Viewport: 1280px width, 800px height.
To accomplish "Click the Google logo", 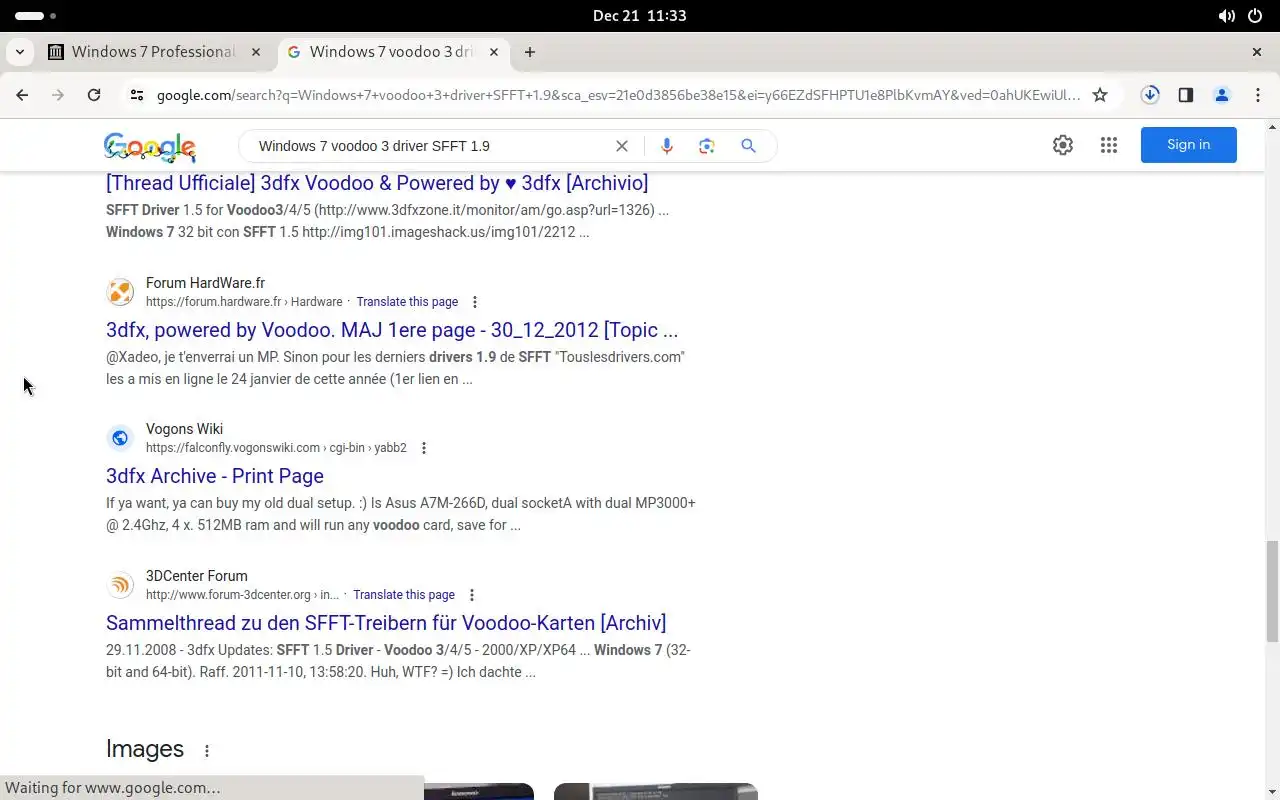I will (x=150, y=147).
